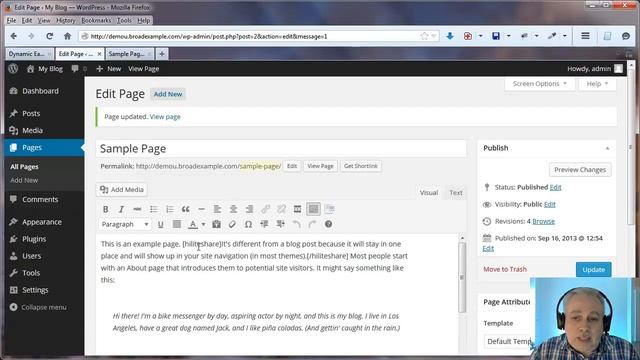
Task: Insert link using the chain icon
Action: coord(265,209)
